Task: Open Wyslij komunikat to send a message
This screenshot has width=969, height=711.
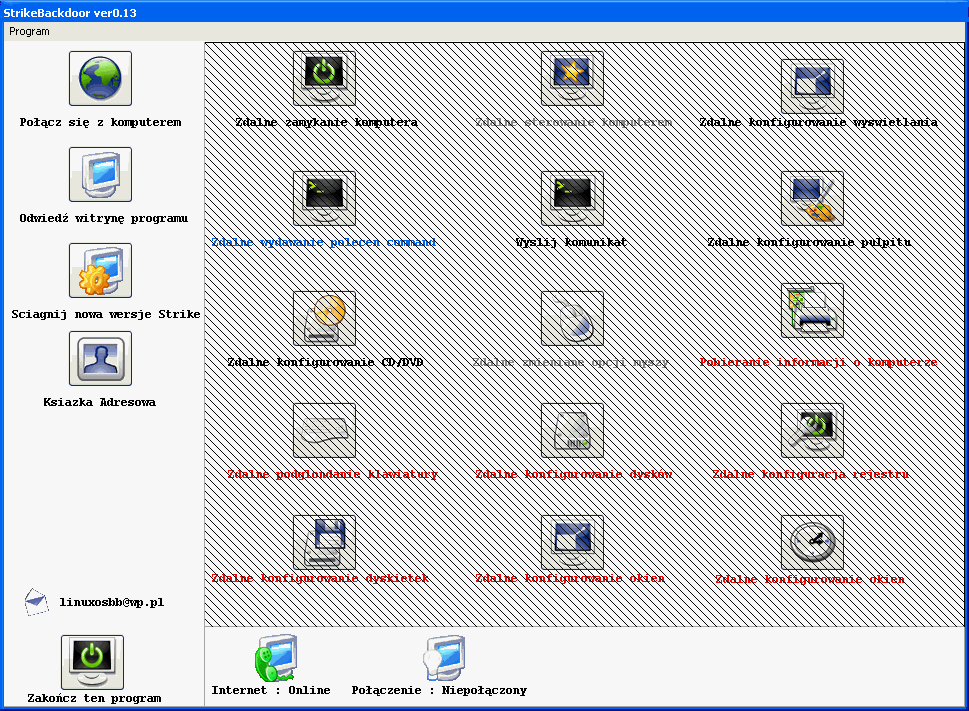Action: pos(571,197)
